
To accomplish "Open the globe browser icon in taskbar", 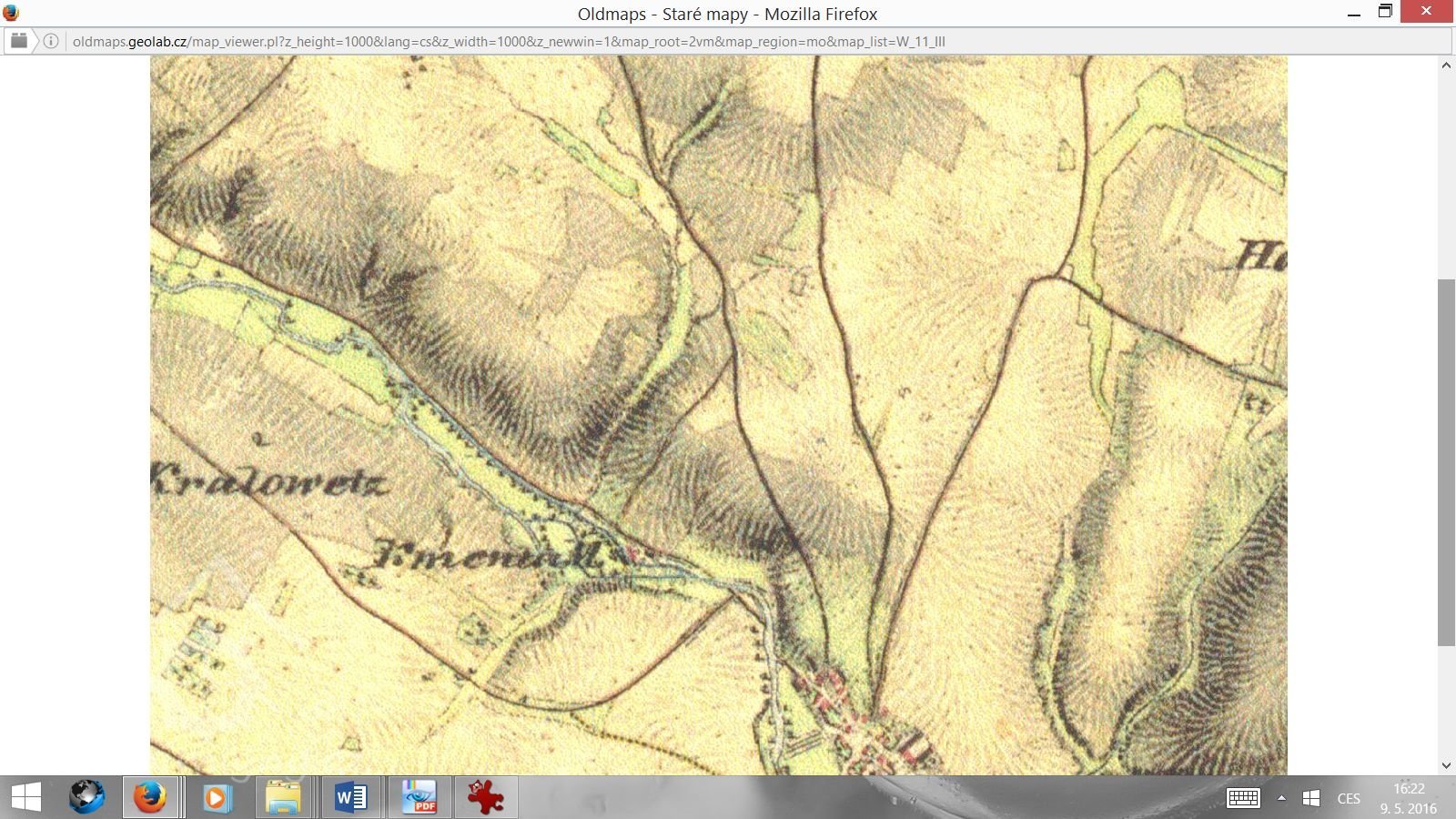I will pyautogui.click(x=87, y=798).
